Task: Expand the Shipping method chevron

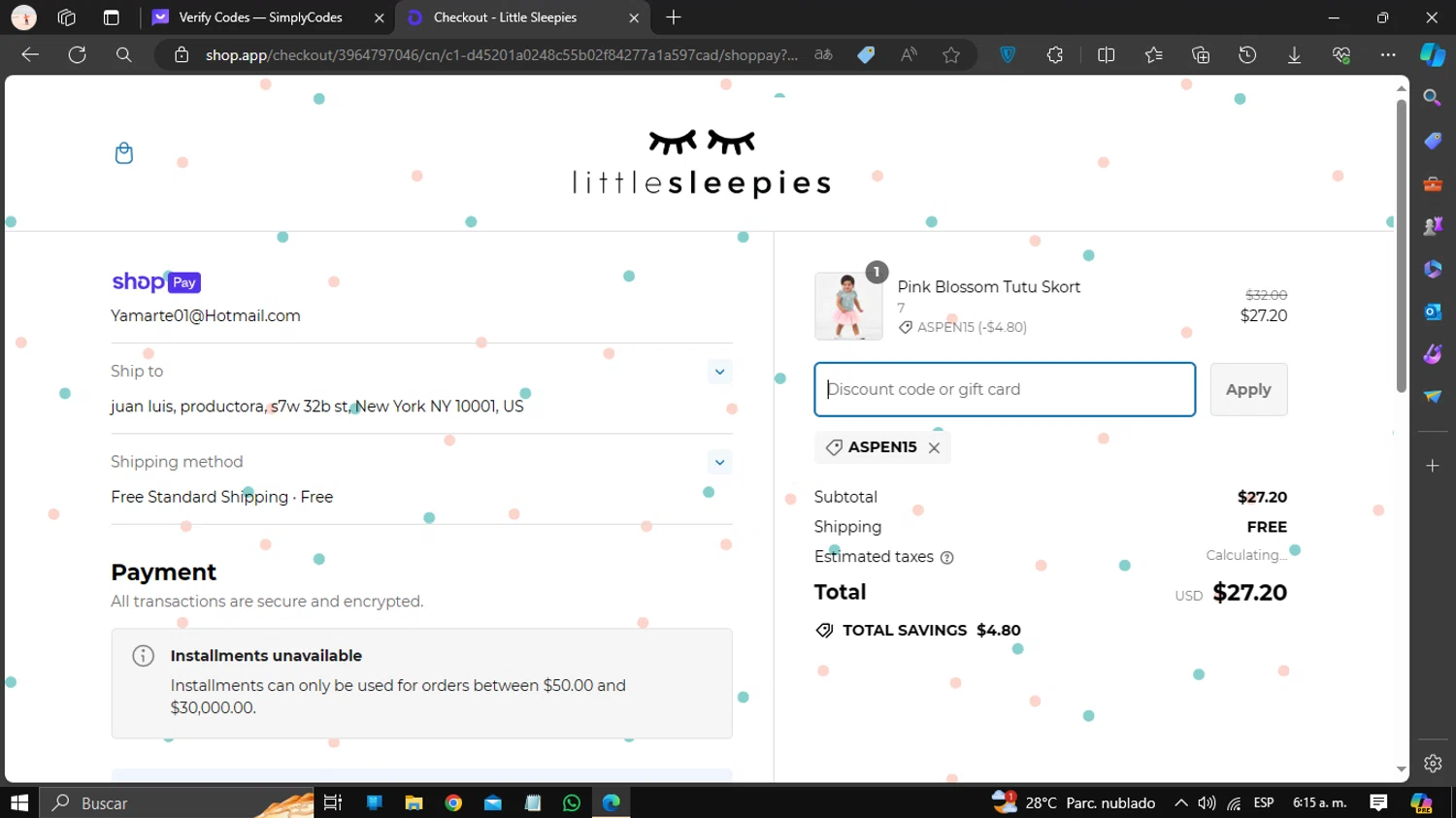Action: click(719, 462)
